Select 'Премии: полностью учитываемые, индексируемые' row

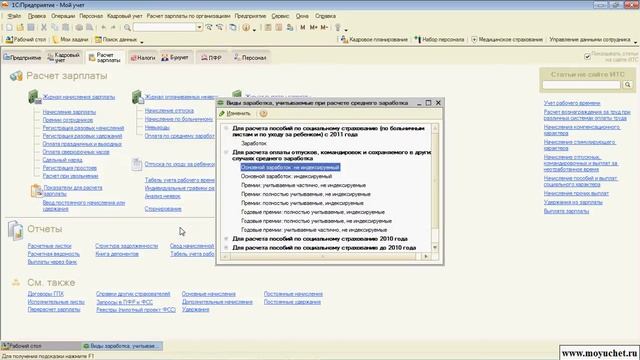302,203
